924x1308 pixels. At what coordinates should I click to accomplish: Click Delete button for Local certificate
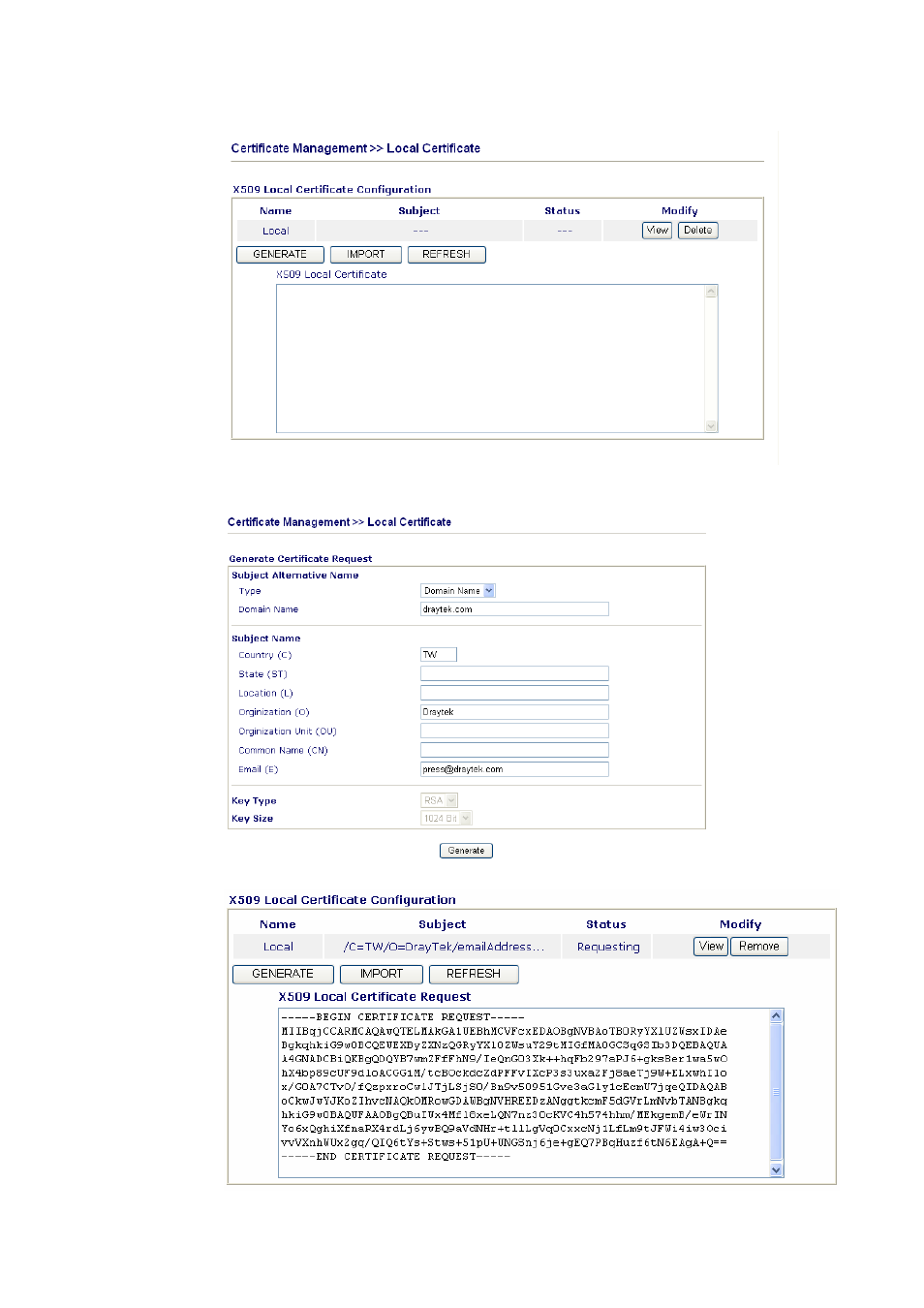click(697, 231)
